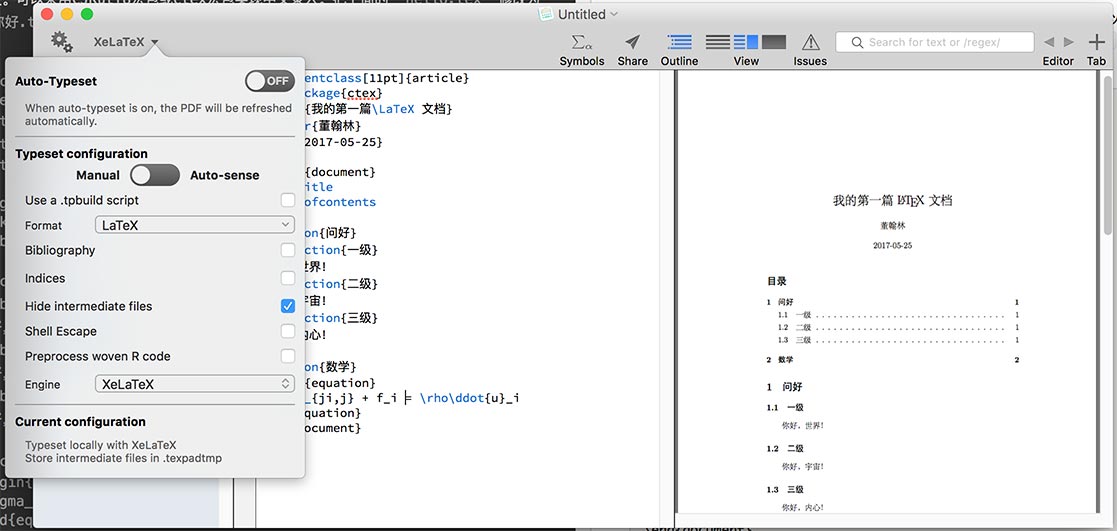The width and height of the screenshot is (1117, 531).
Task: Toggle Manual / Auto-sense configuration switch
Action: pyautogui.click(x=155, y=175)
